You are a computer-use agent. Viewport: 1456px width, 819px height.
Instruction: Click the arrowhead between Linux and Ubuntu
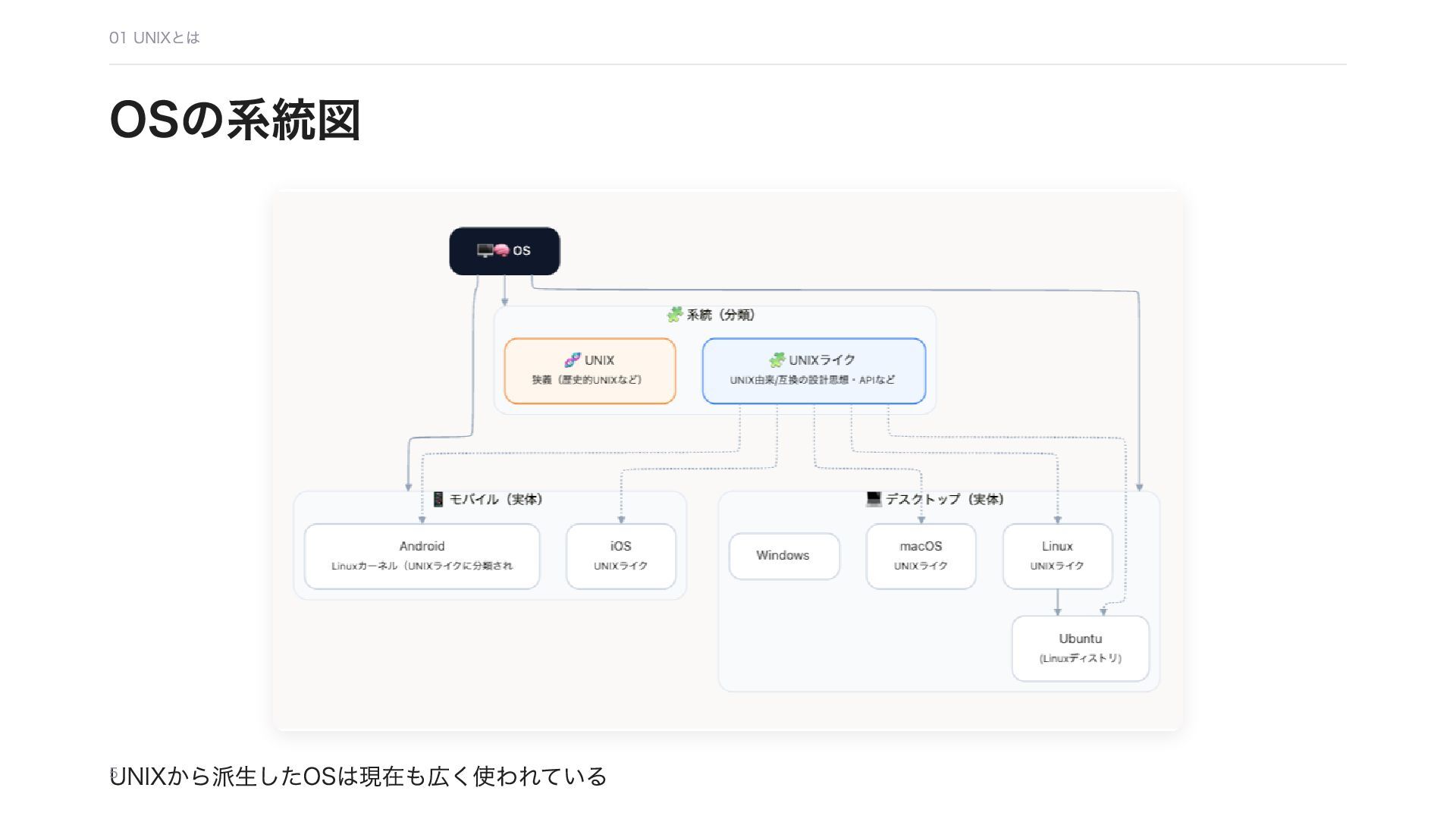[x=1057, y=610]
